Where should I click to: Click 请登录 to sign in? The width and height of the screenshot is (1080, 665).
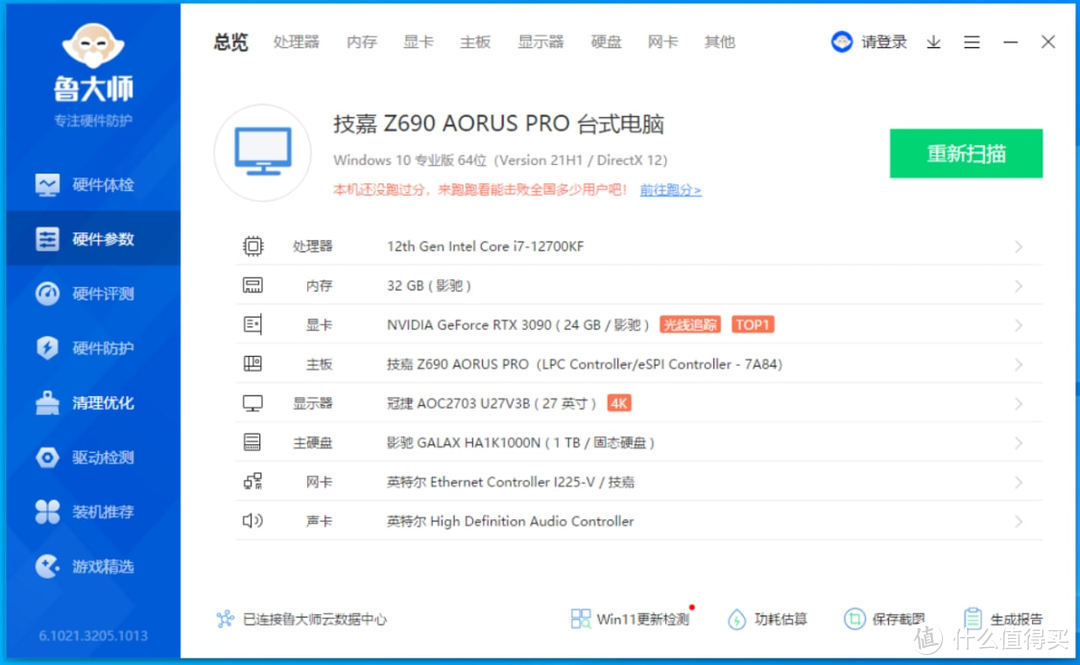coord(883,42)
